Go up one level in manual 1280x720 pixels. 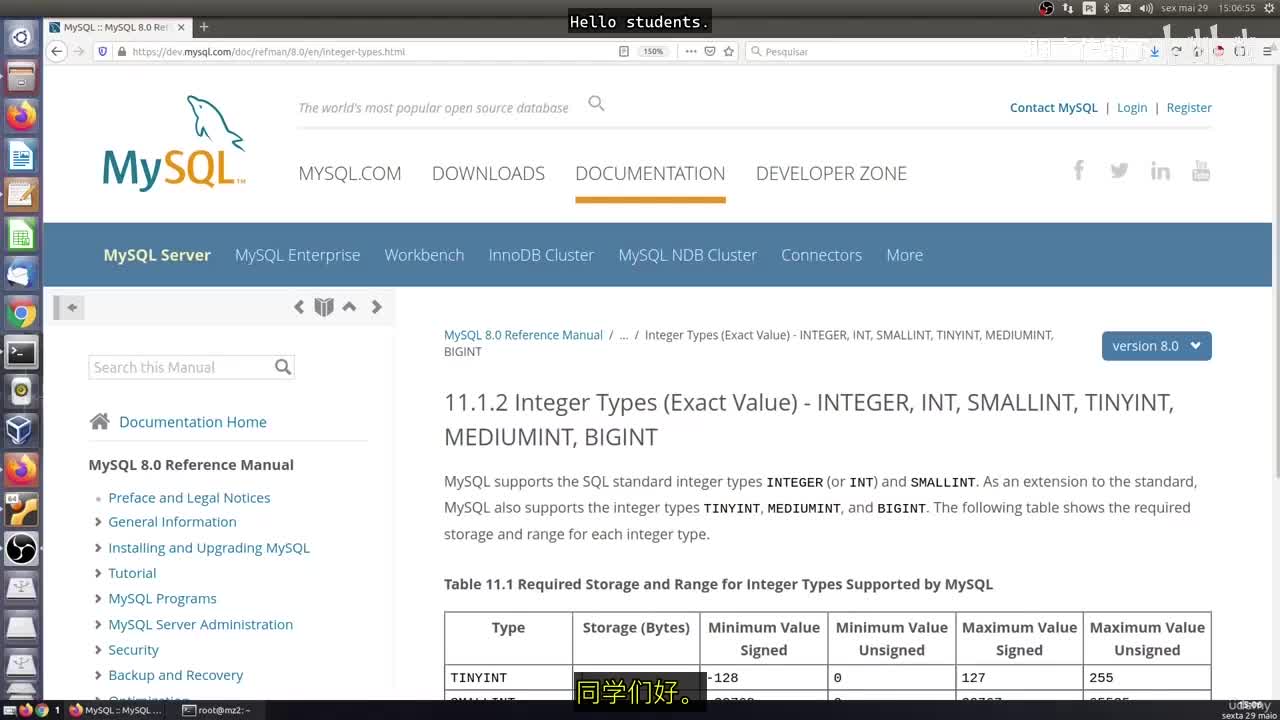pos(349,307)
